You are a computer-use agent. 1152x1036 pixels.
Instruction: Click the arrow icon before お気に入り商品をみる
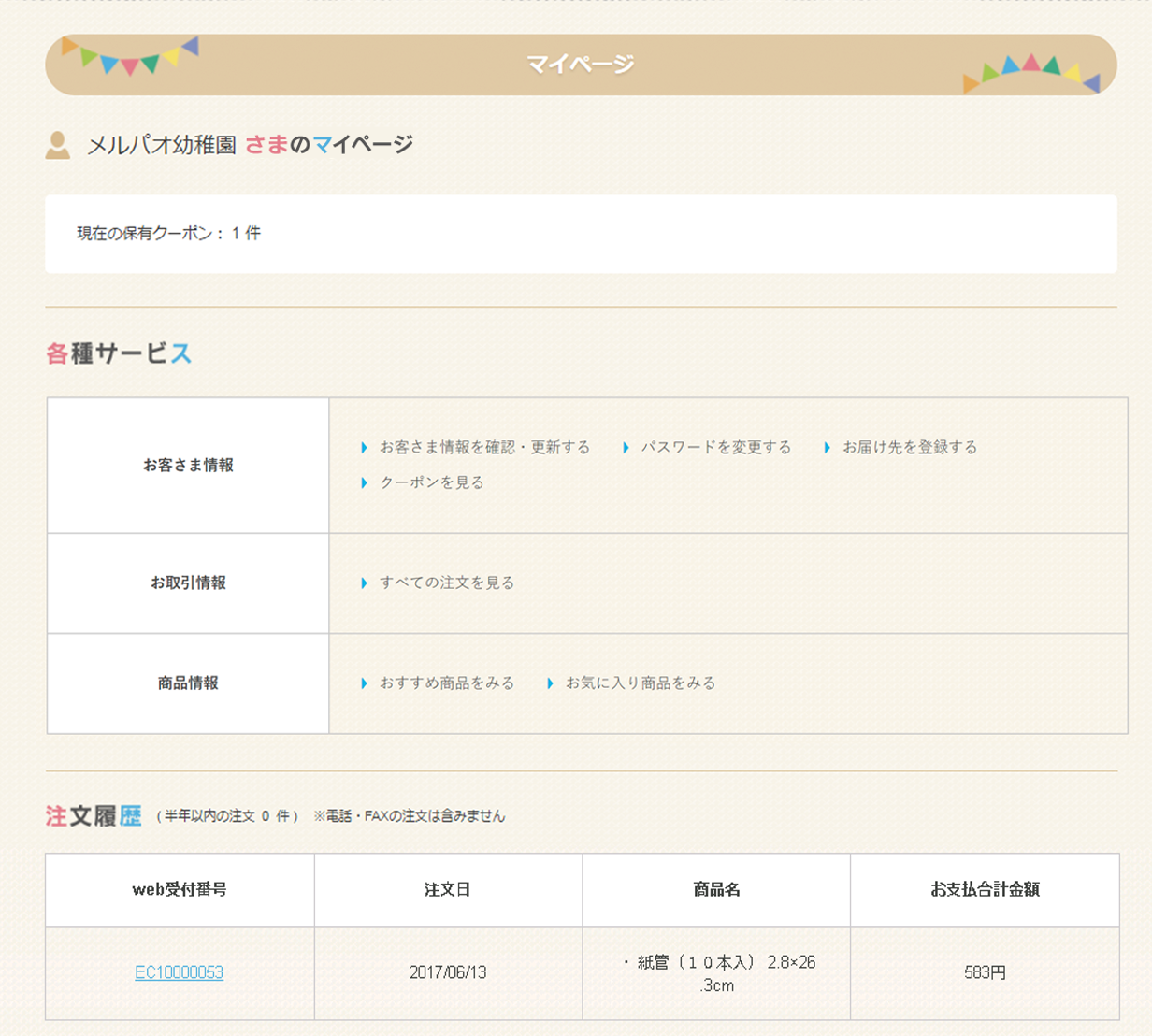pyautogui.click(x=549, y=683)
